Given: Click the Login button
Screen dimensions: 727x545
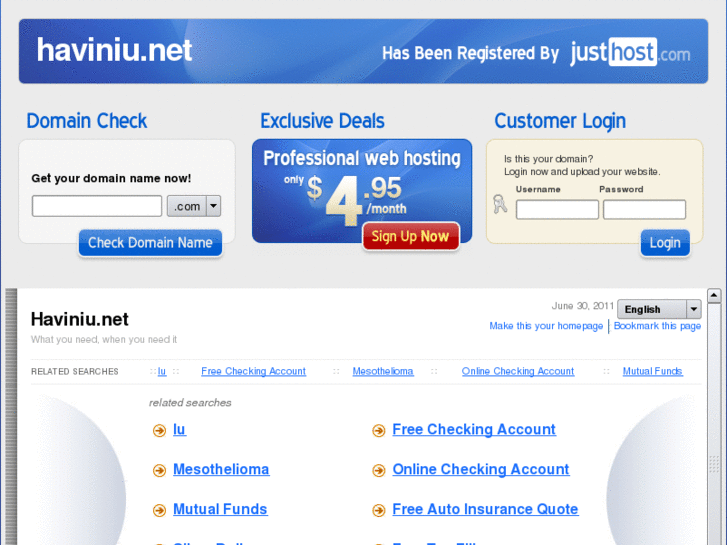Looking at the screenshot, I should pos(665,243).
